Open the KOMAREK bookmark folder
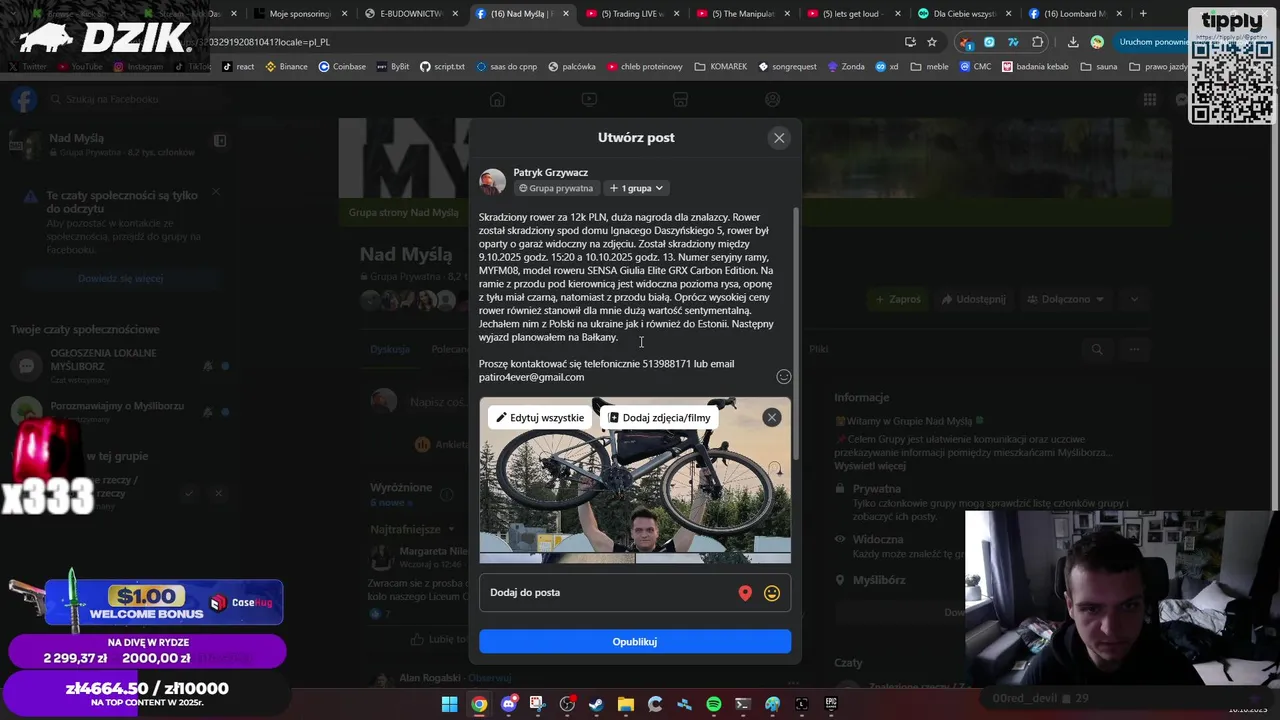 (x=720, y=67)
